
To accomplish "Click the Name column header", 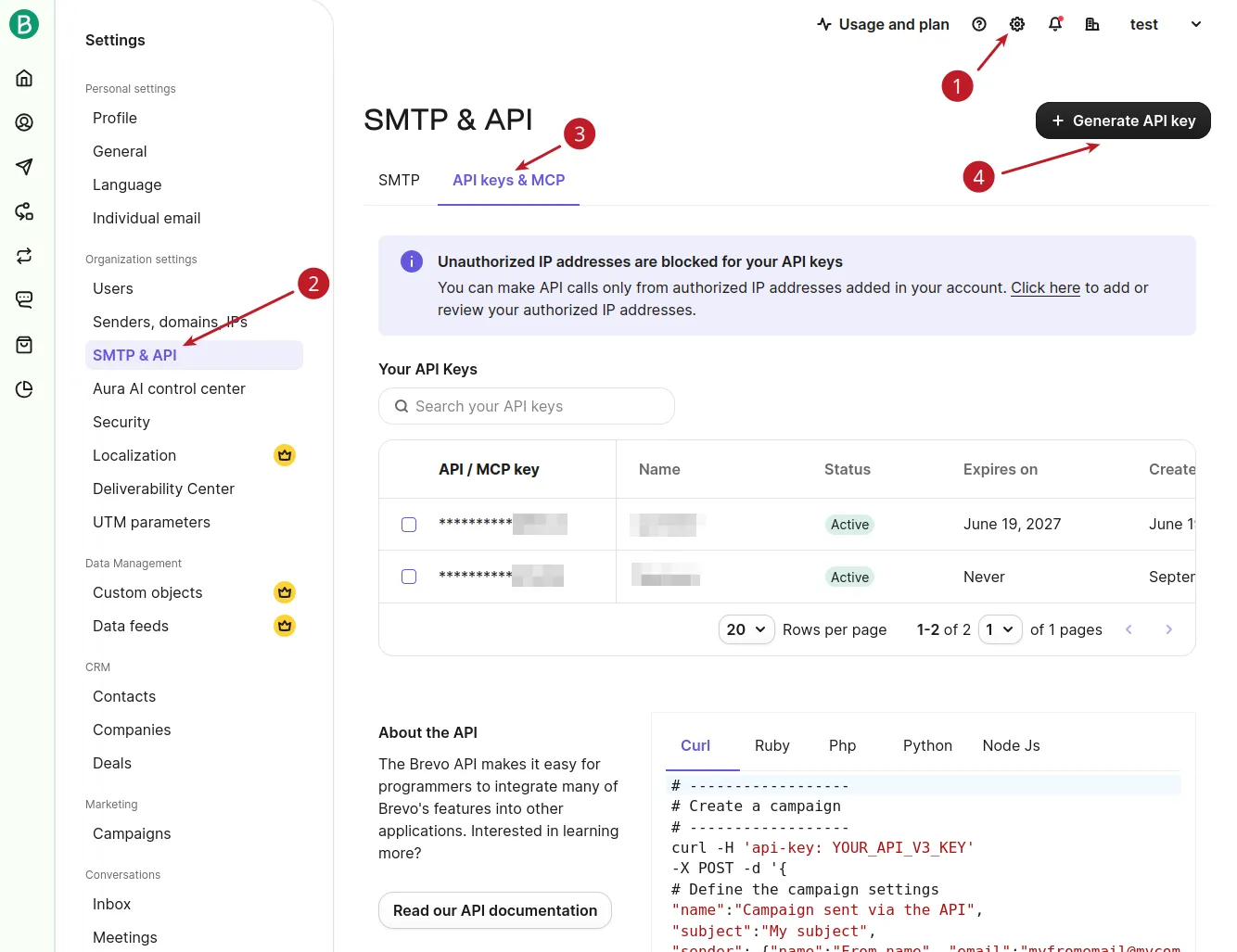I will (659, 469).
